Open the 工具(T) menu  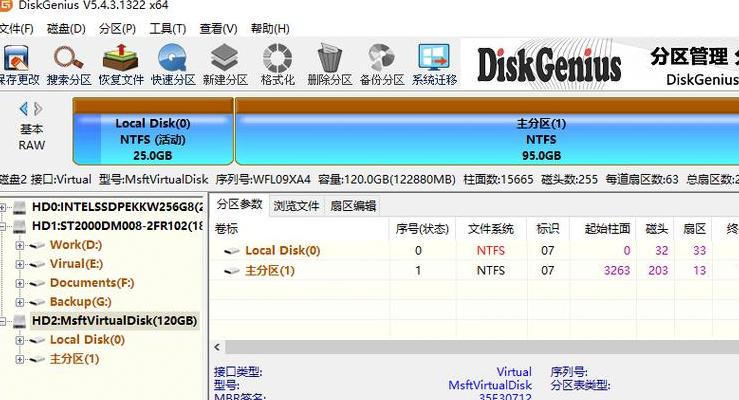[168, 29]
